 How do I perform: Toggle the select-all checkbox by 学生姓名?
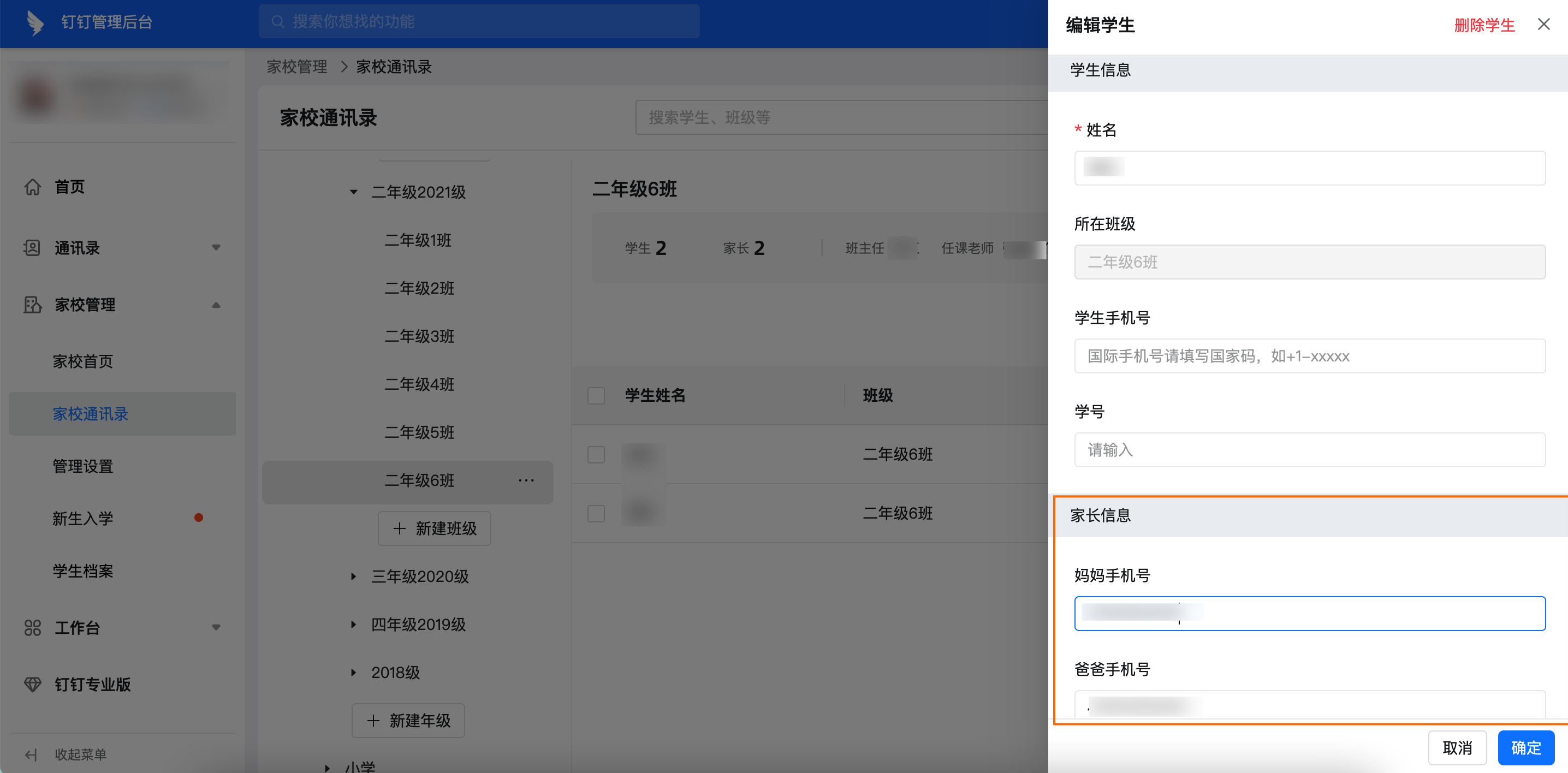(x=596, y=396)
